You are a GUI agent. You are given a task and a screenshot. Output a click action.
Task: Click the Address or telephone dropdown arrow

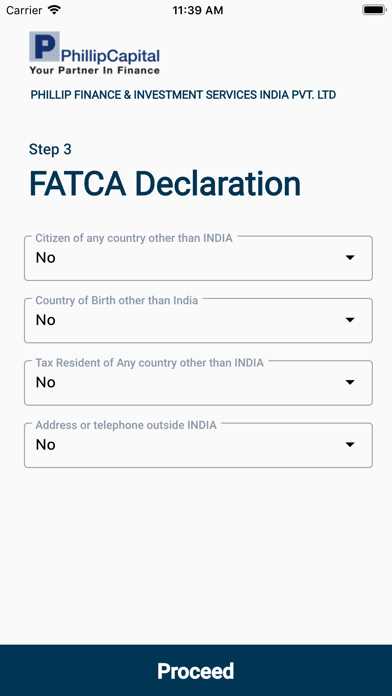pyautogui.click(x=350, y=444)
